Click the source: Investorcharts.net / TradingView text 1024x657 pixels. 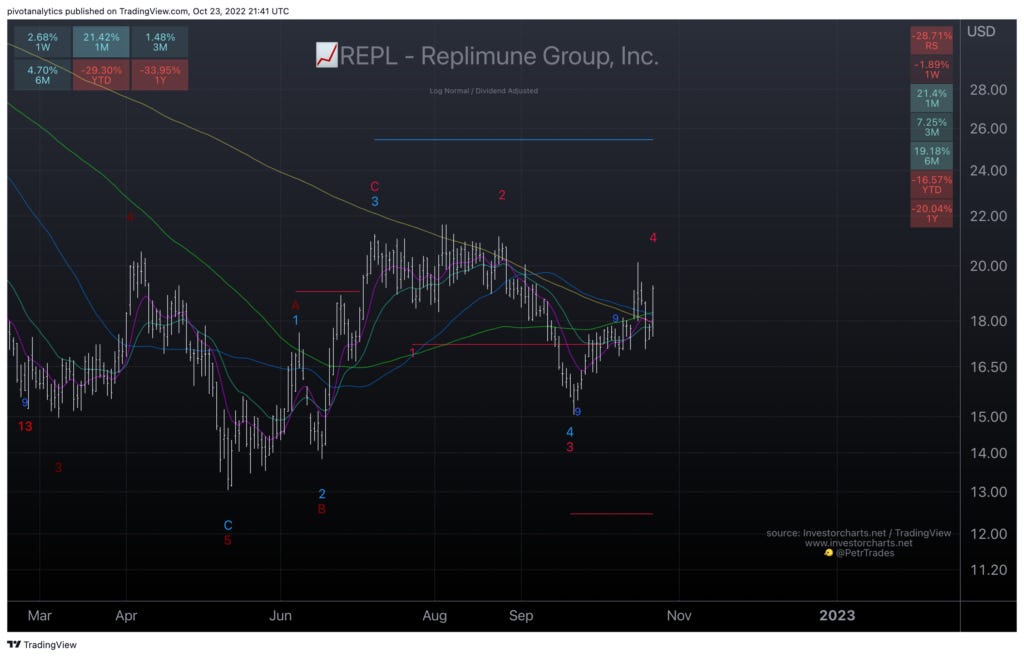pyautogui.click(x=859, y=534)
